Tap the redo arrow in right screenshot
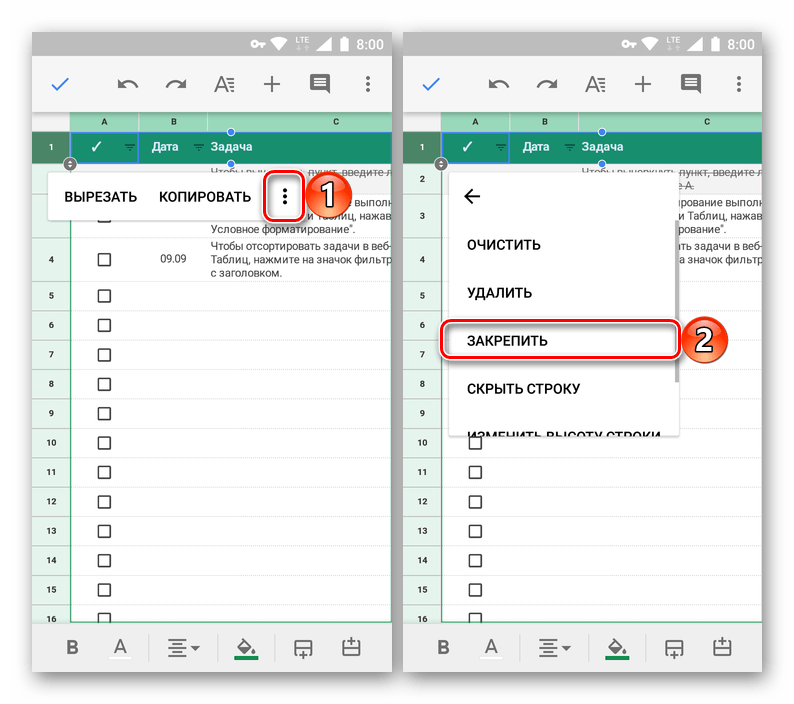The width and height of the screenshot is (794, 704). click(x=547, y=84)
